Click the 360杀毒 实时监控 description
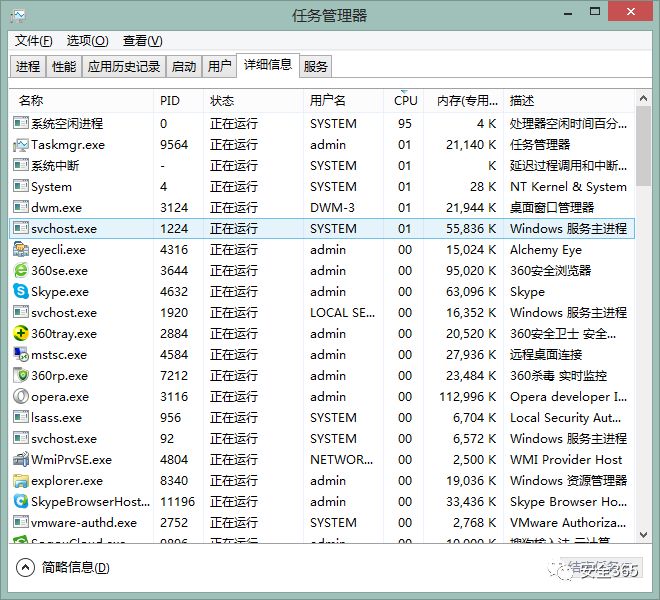660x600 pixels. click(558, 376)
